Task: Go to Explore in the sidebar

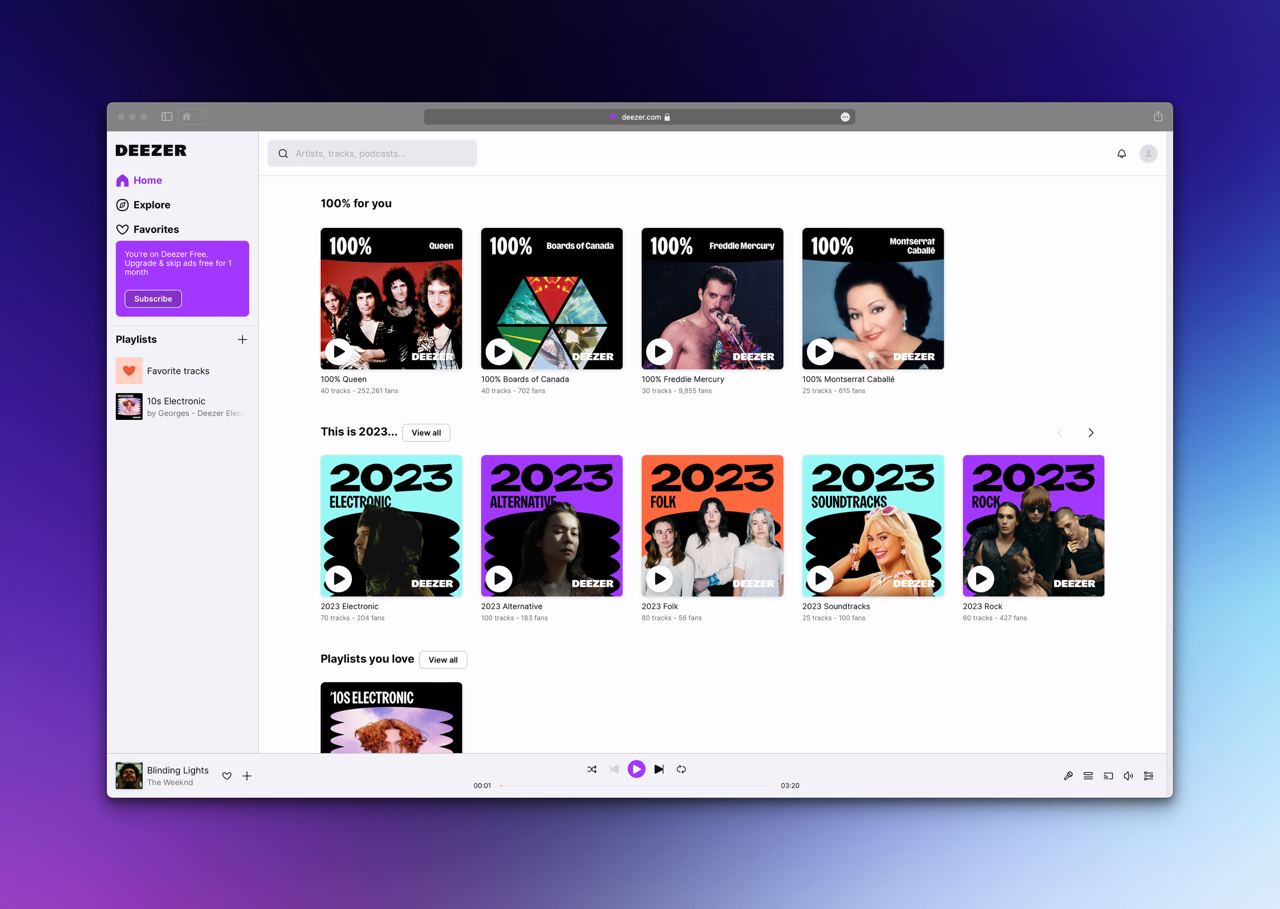Action: pos(143,205)
